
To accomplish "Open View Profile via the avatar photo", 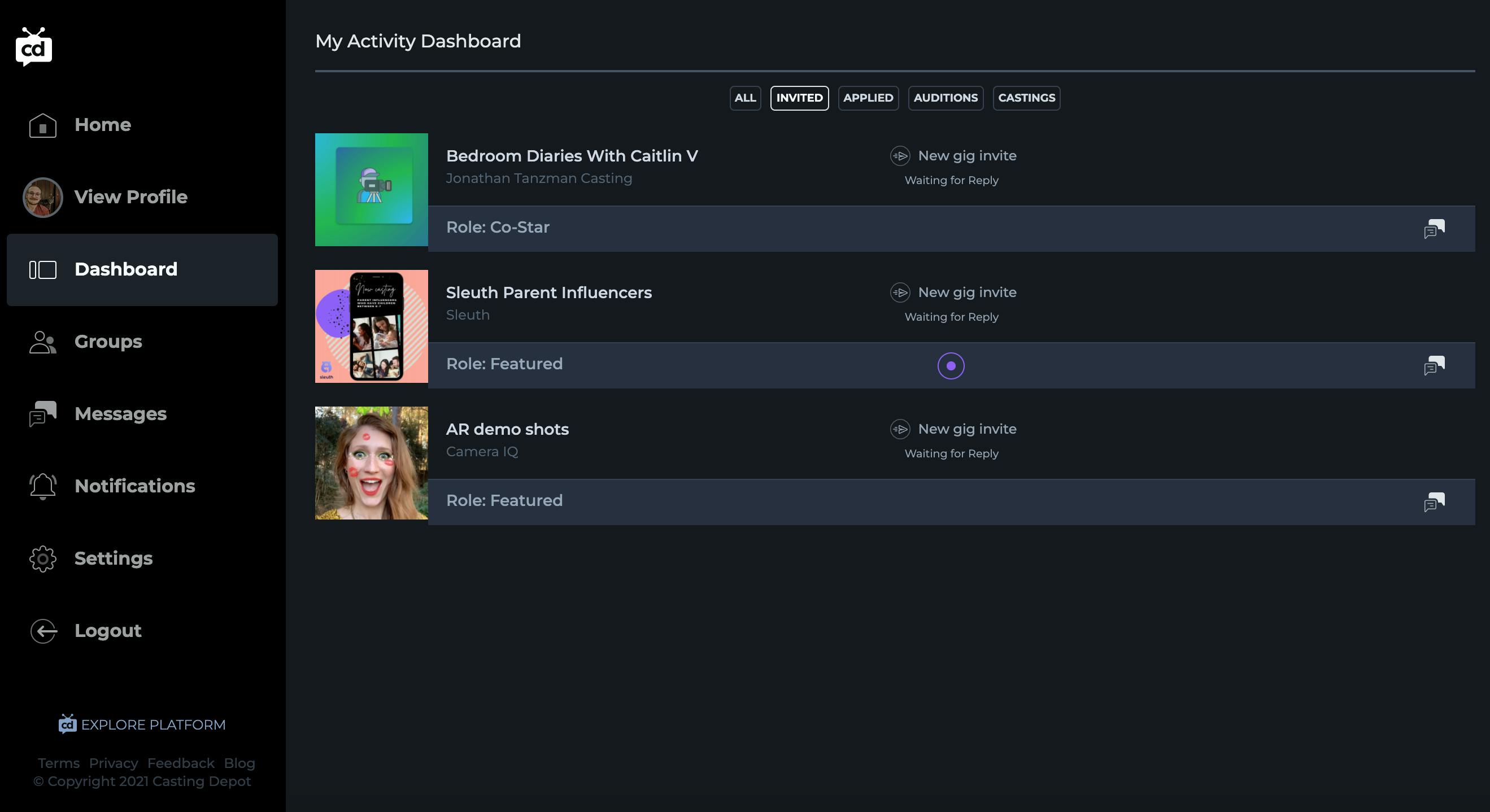I will 42,197.
